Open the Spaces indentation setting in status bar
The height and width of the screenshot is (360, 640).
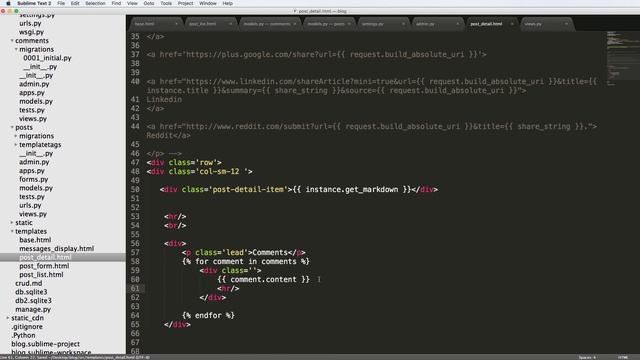(587, 358)
